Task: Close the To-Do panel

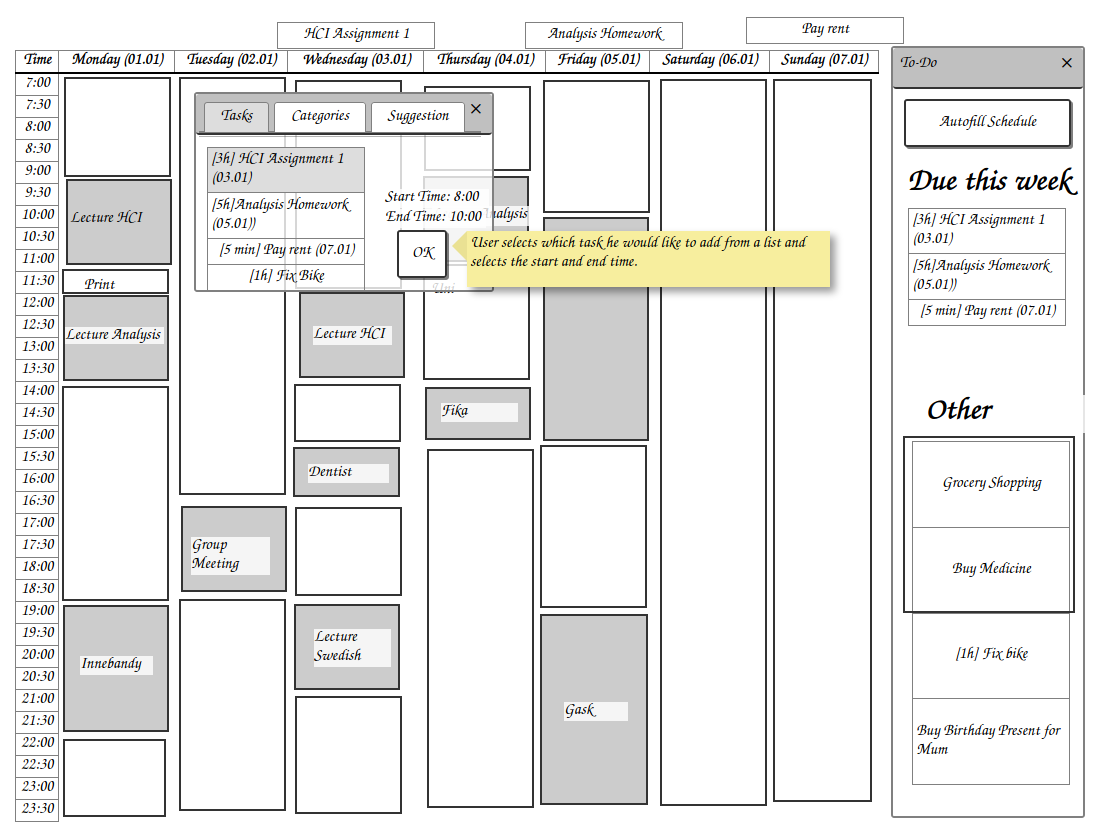Action: click(1066, 63)
